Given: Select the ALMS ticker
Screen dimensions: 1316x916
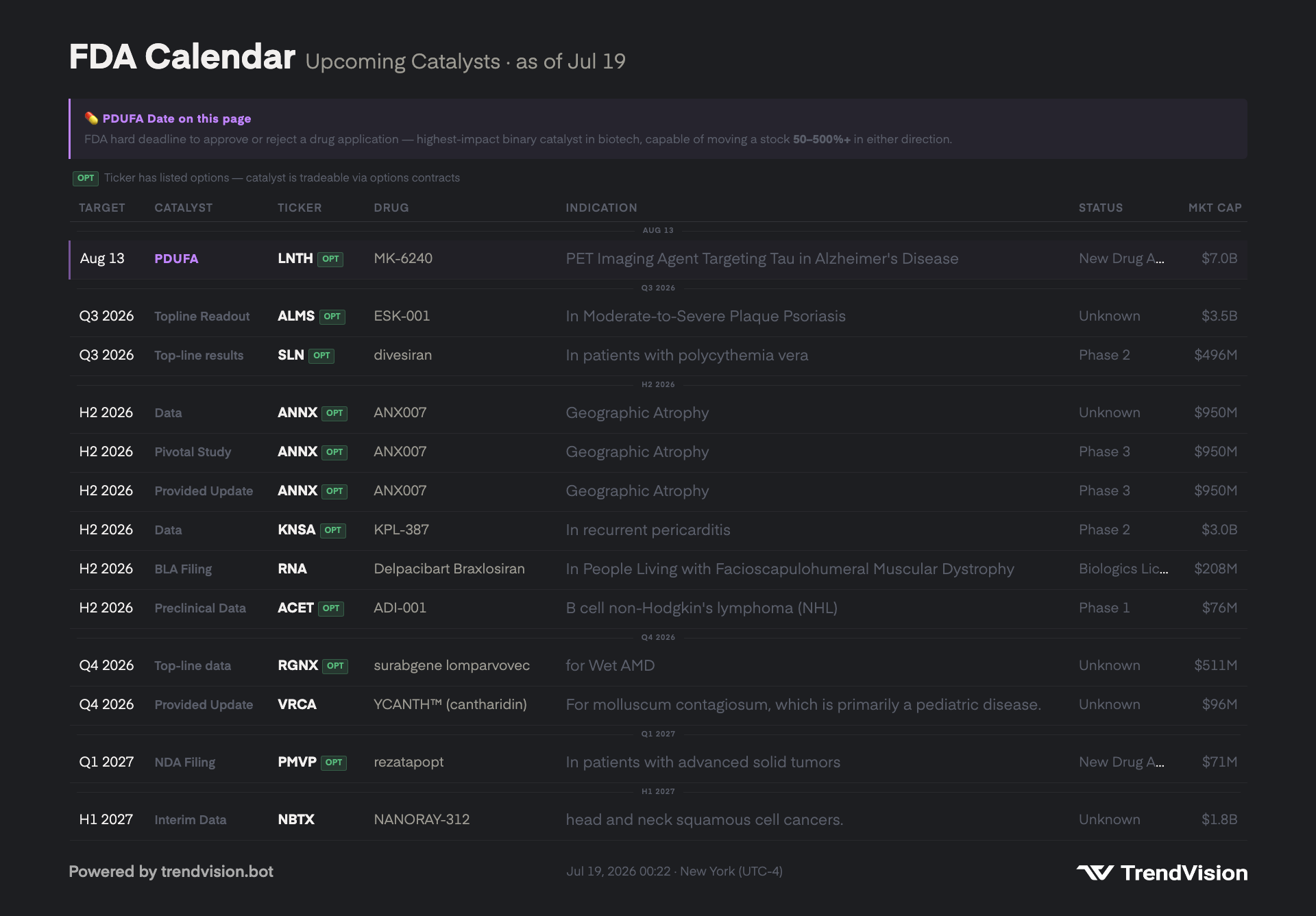Looking at the screenshot, I should tap(296, 316).
